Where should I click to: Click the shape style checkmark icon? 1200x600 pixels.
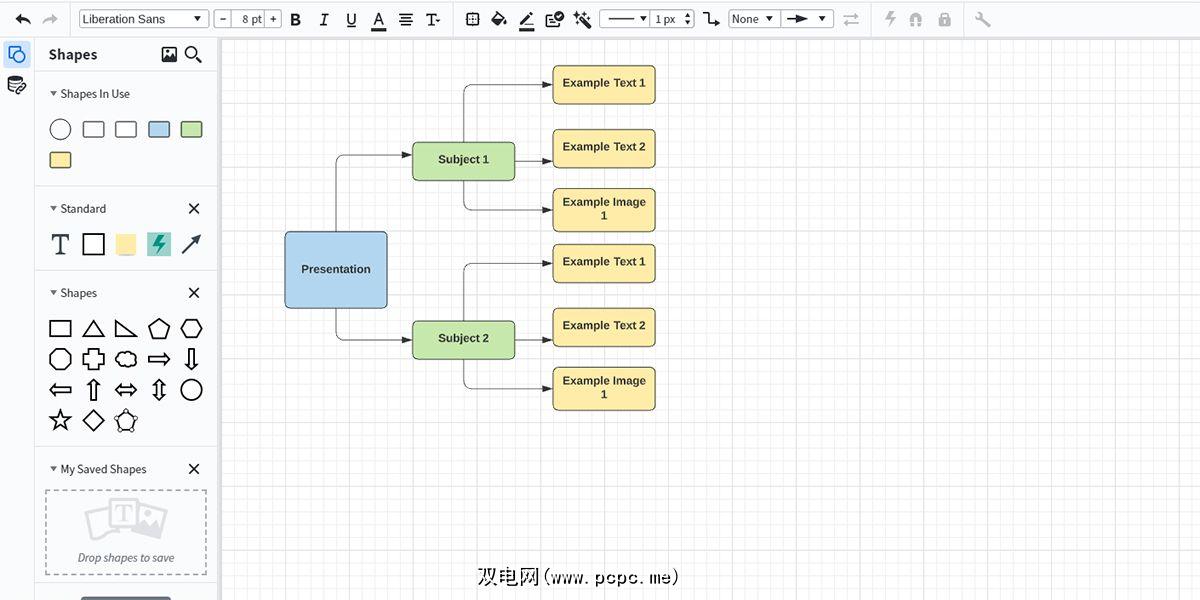pos(554,19)
